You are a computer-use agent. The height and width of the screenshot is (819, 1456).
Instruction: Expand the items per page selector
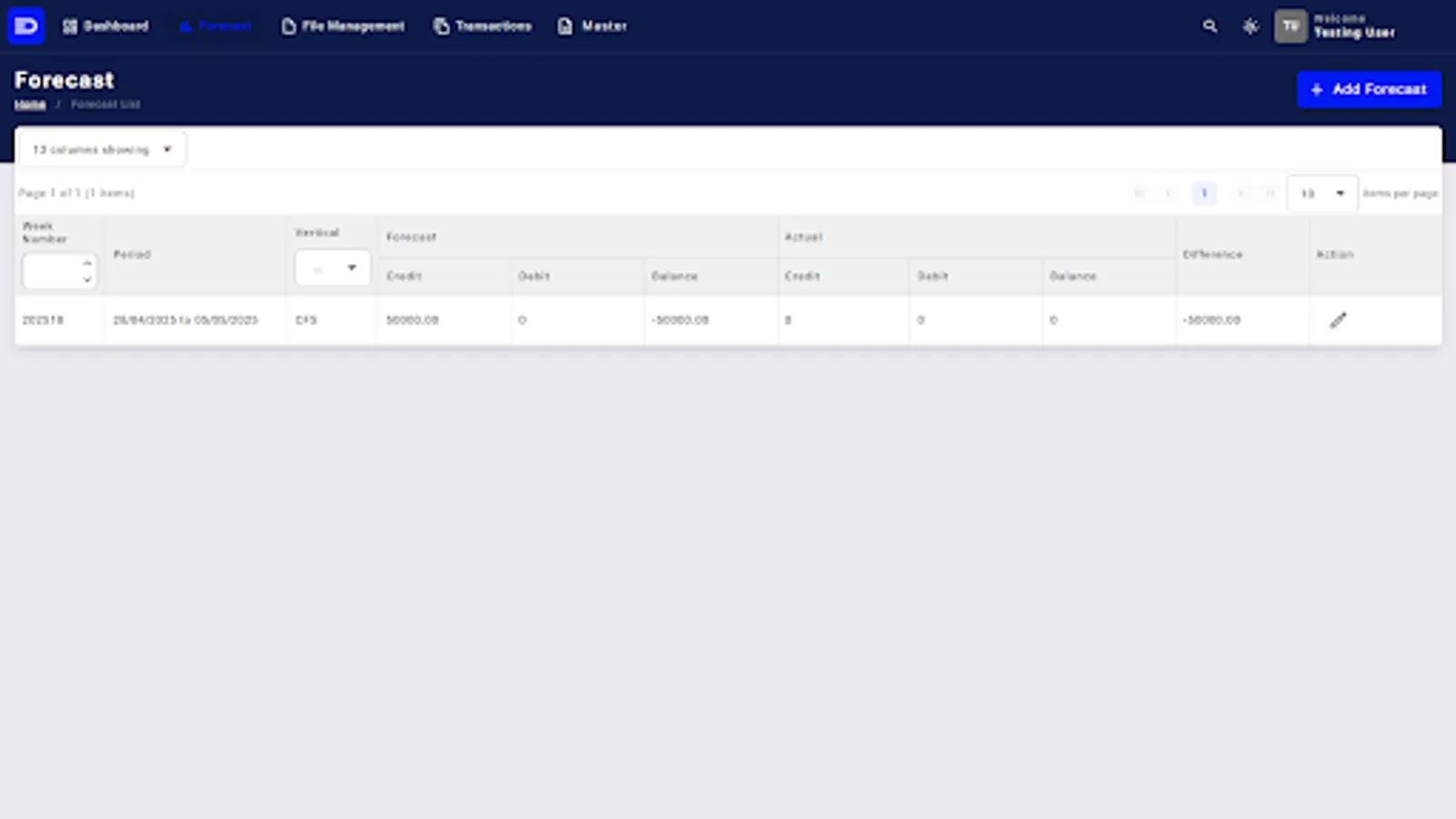[1321, 193]
